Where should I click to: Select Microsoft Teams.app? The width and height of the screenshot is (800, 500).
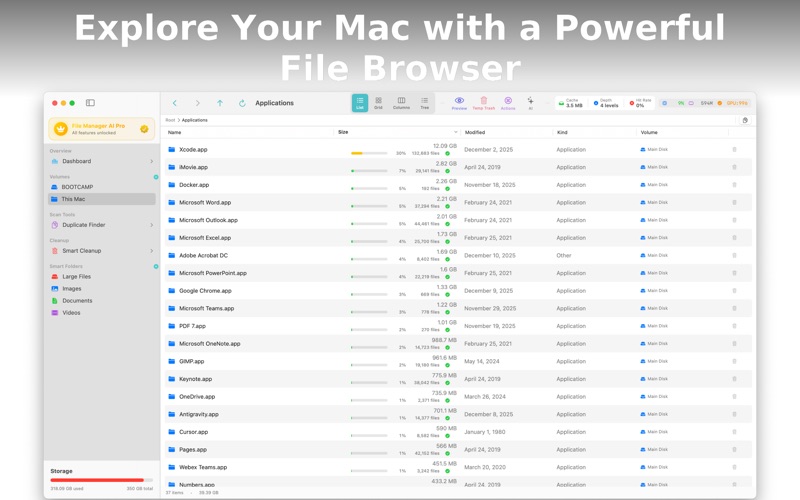[458, 309]
